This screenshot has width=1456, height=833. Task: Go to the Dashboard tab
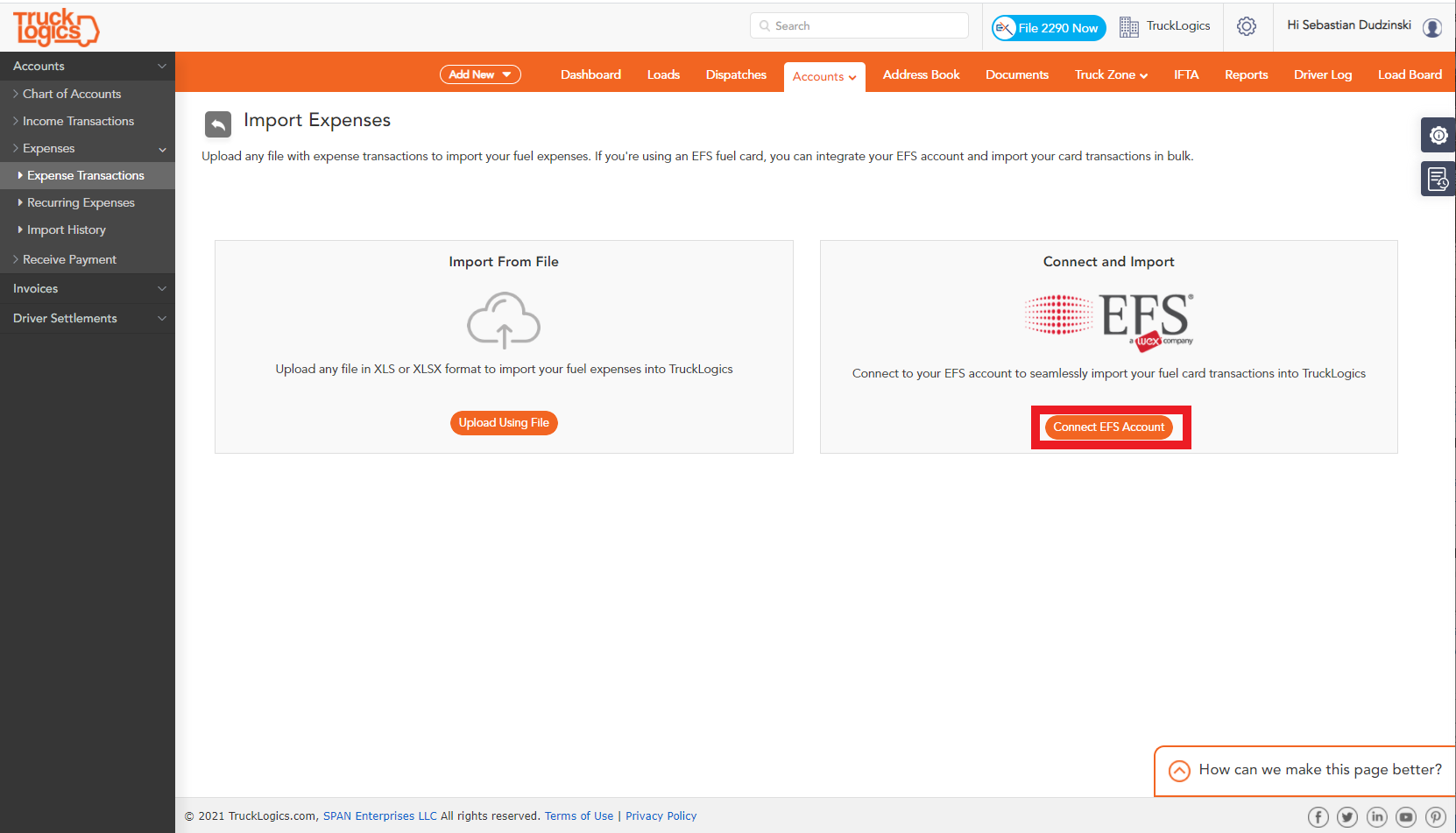click(590, 74)
